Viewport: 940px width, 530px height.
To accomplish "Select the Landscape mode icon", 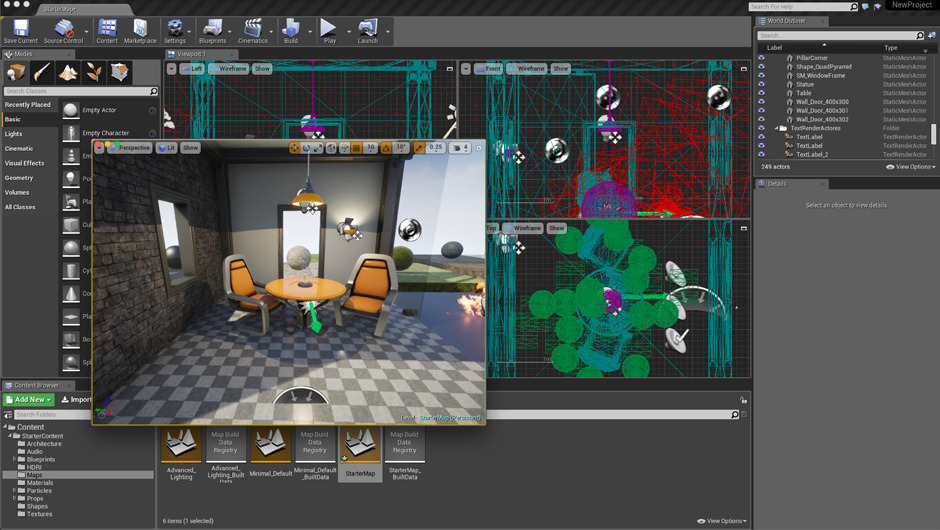I will pos(68,72).
